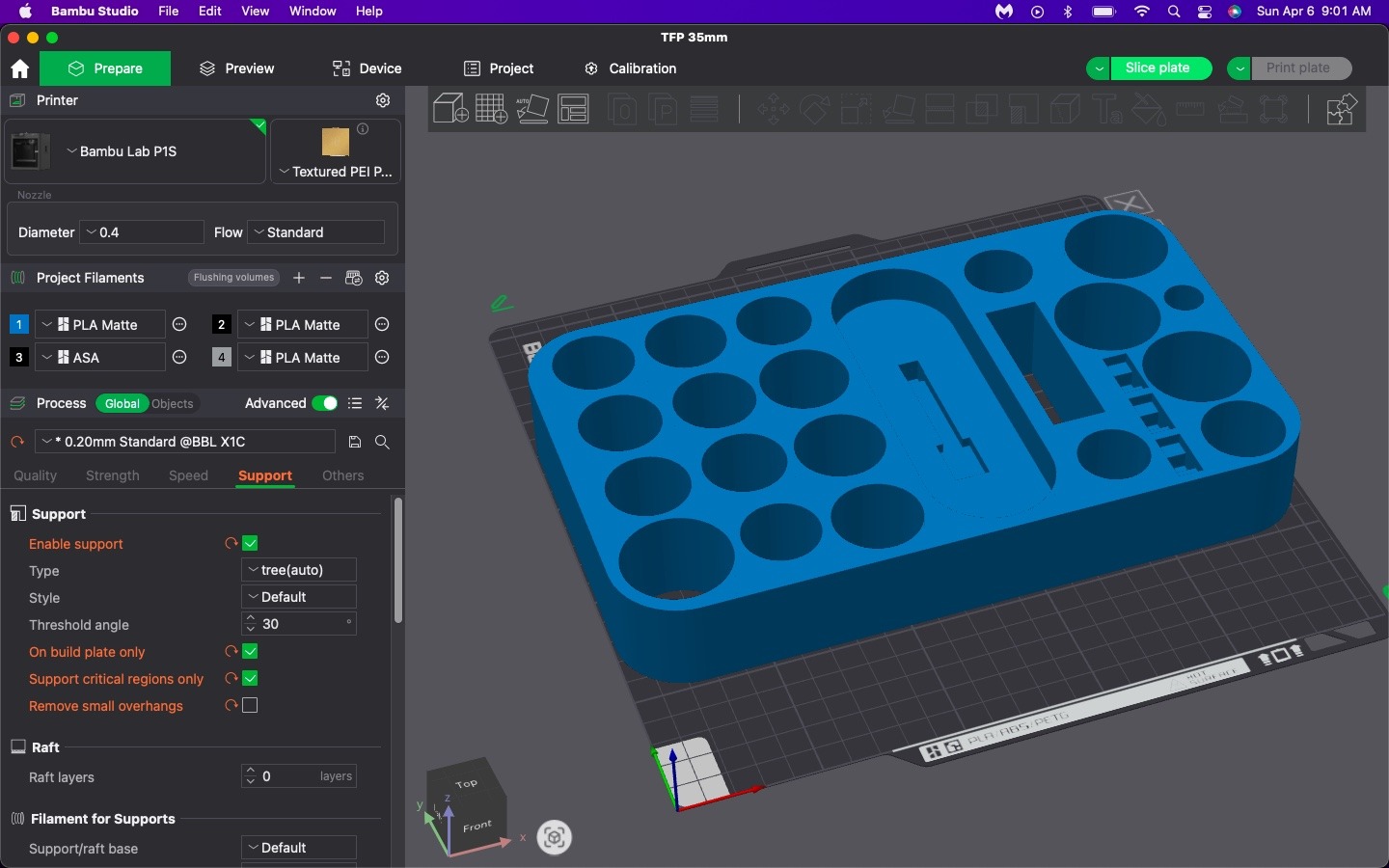Open the Strength settings tab
Screen dimensions: 1389x868
click(113, 476)
